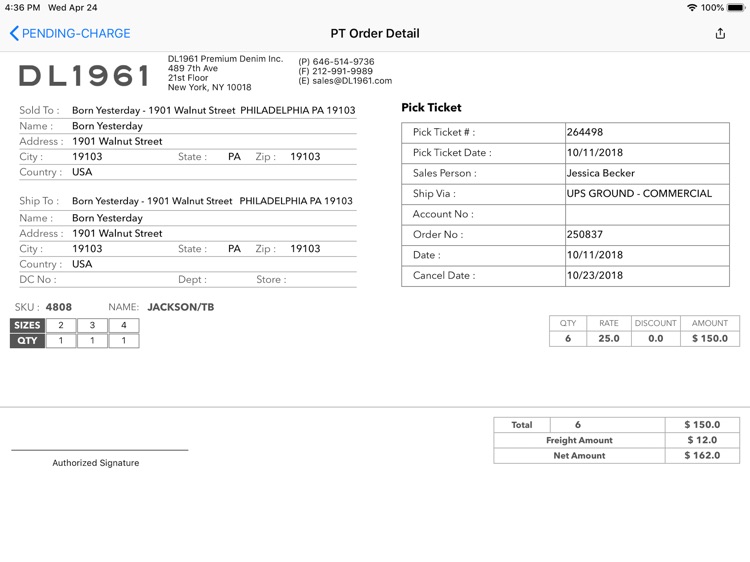Tap the SIZES header cell
The width and height of the screenshot is (750, 562).
[27, 325]
